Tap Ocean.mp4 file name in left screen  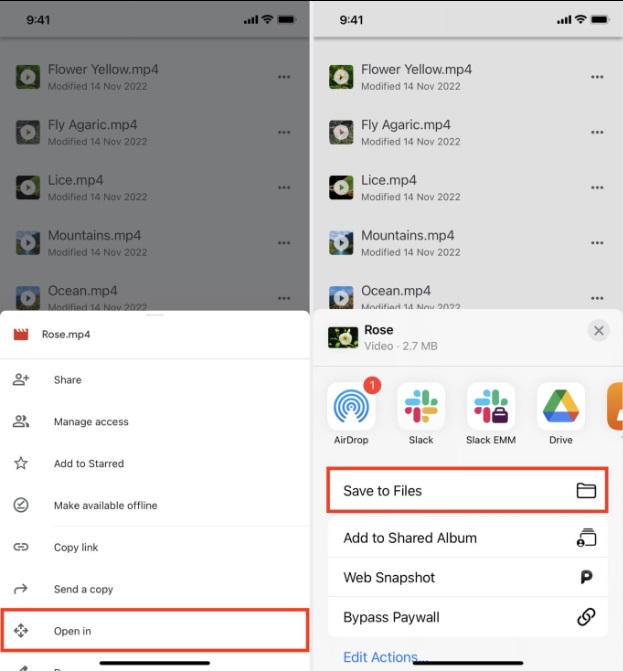click(83, 291)
